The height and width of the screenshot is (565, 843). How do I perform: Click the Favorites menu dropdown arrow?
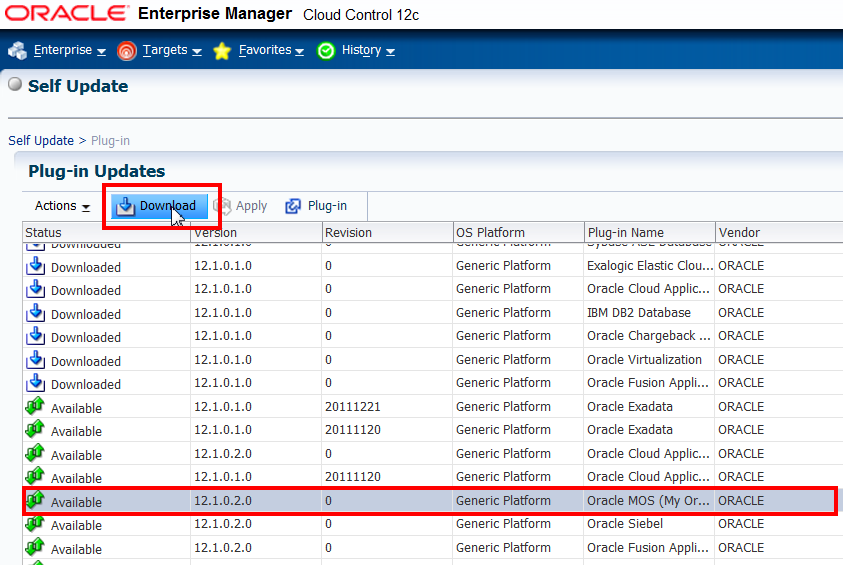(299, 52)
